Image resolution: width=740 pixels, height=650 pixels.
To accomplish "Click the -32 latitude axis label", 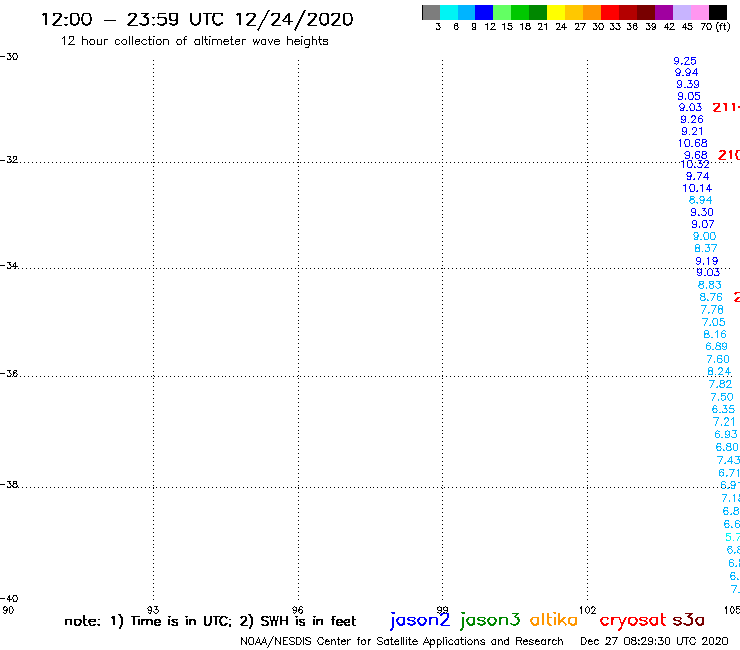I will pyautogui.click(x=9, y=160).
